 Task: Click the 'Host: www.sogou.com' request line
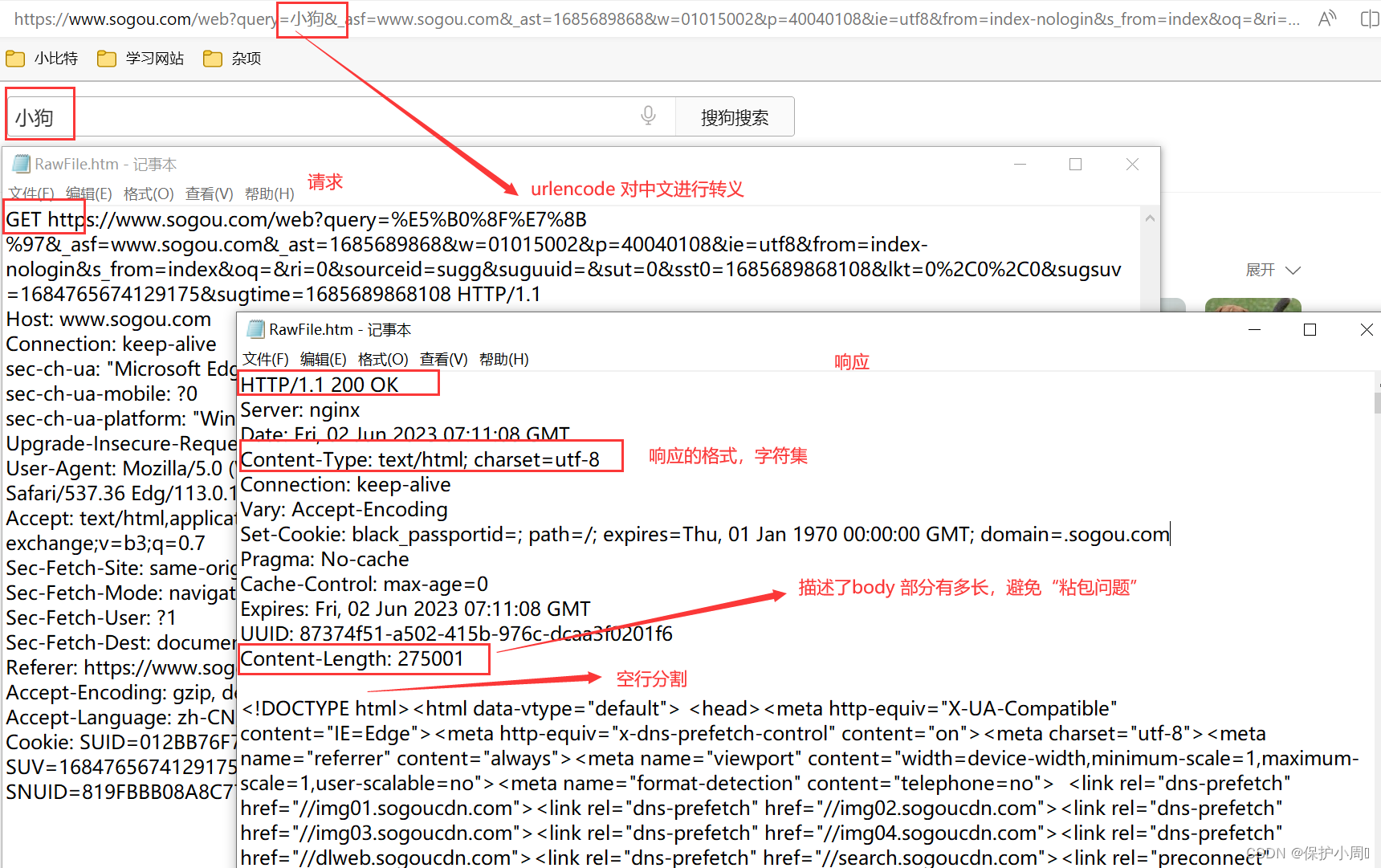pyautogui.click(x=109, y=320)
